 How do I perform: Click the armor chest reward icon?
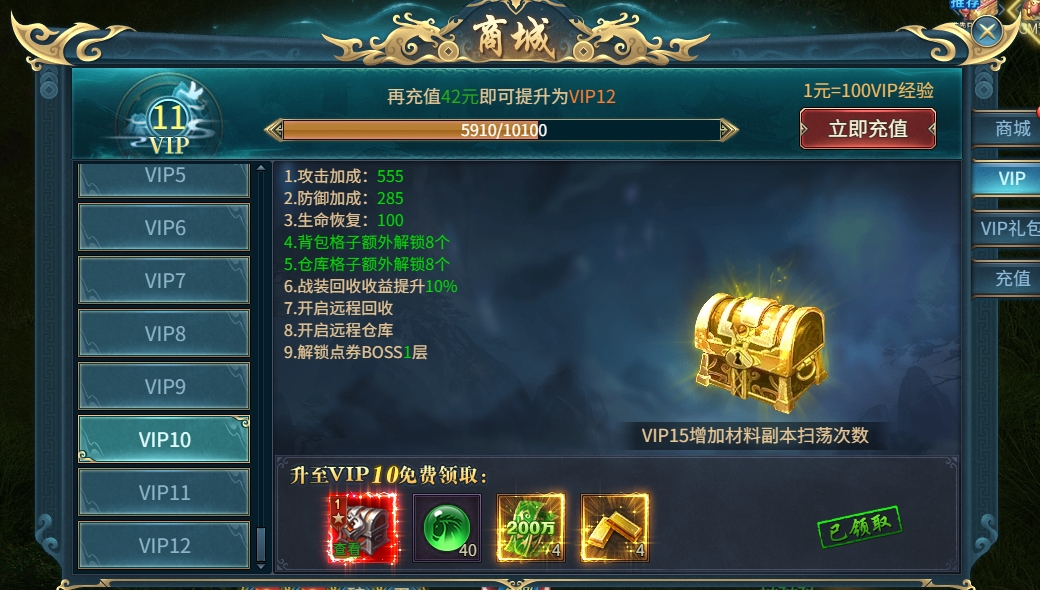pyautogui.click(x=363, y=528)
